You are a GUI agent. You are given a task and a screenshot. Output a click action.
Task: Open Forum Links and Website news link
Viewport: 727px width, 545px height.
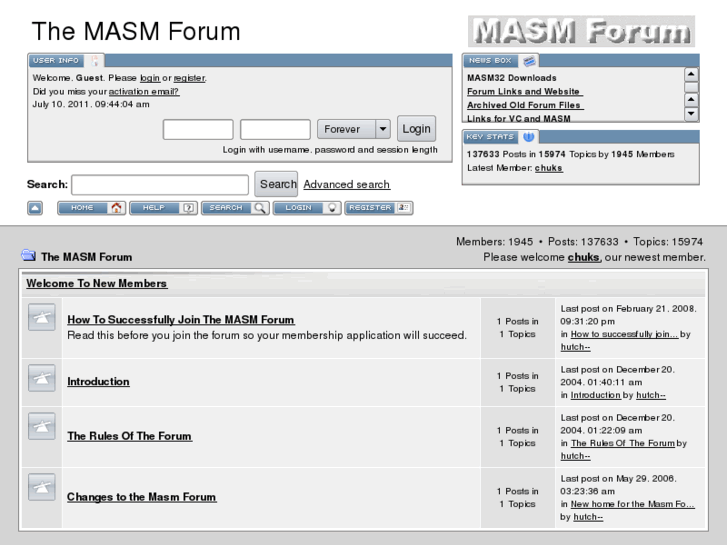(x=524, y=91)
